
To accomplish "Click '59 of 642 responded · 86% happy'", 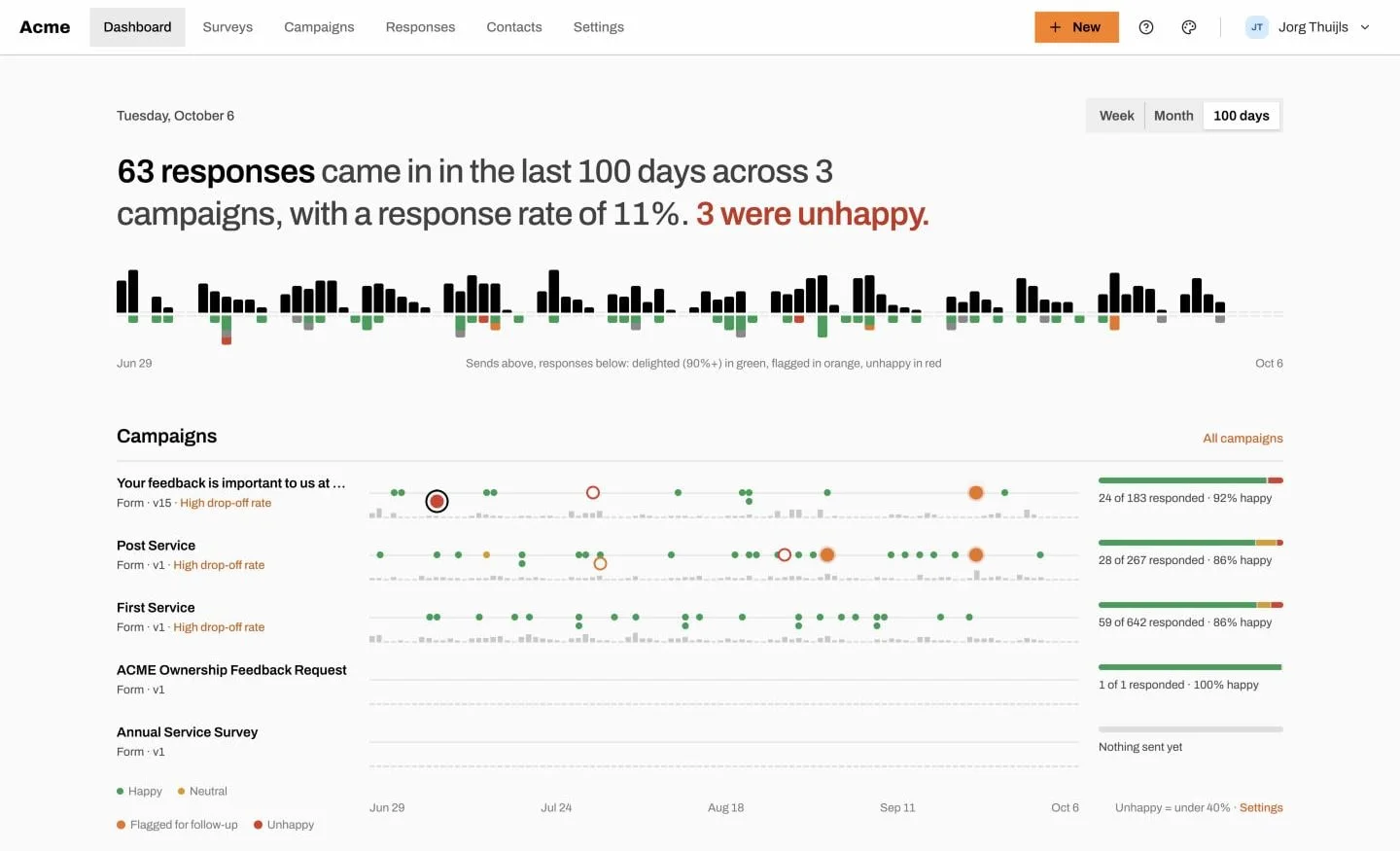I will 1185,622.
